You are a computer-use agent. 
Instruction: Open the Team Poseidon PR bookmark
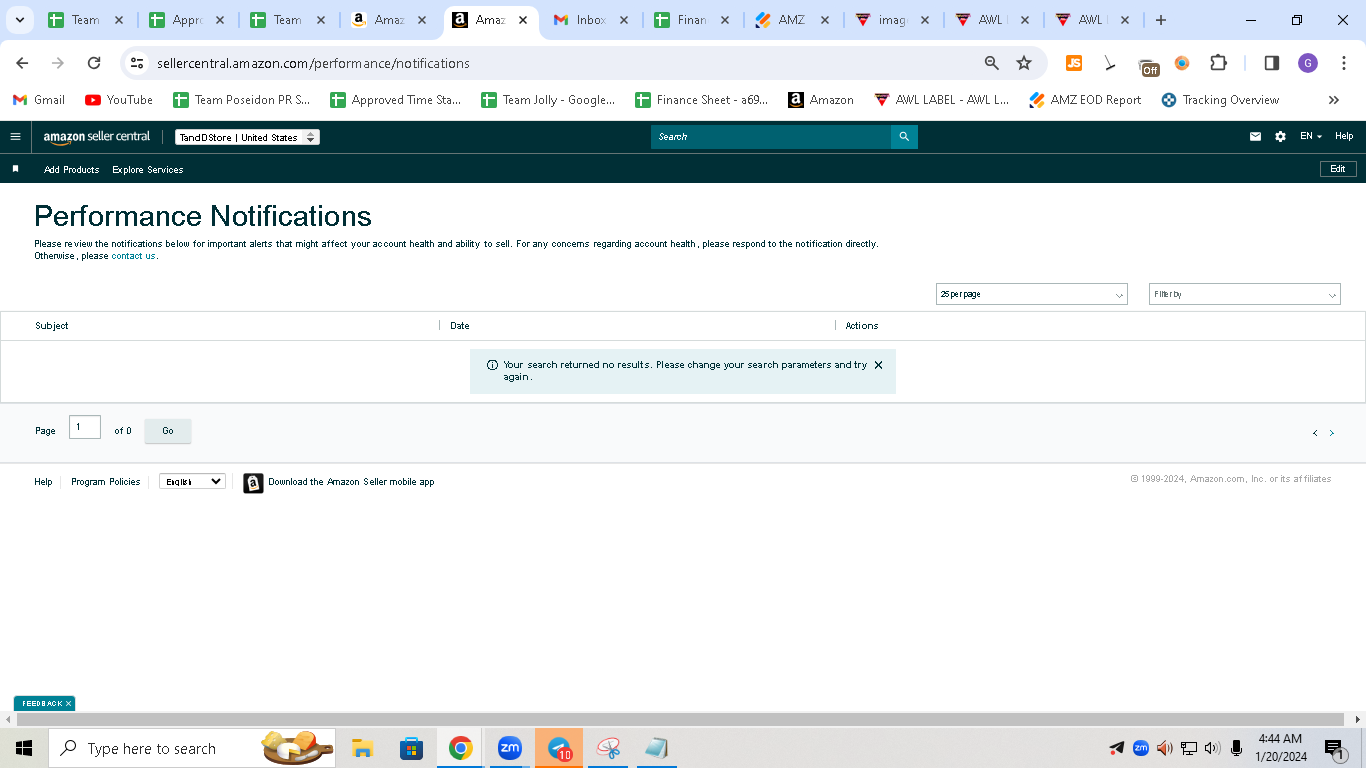(x=242, y=100)
